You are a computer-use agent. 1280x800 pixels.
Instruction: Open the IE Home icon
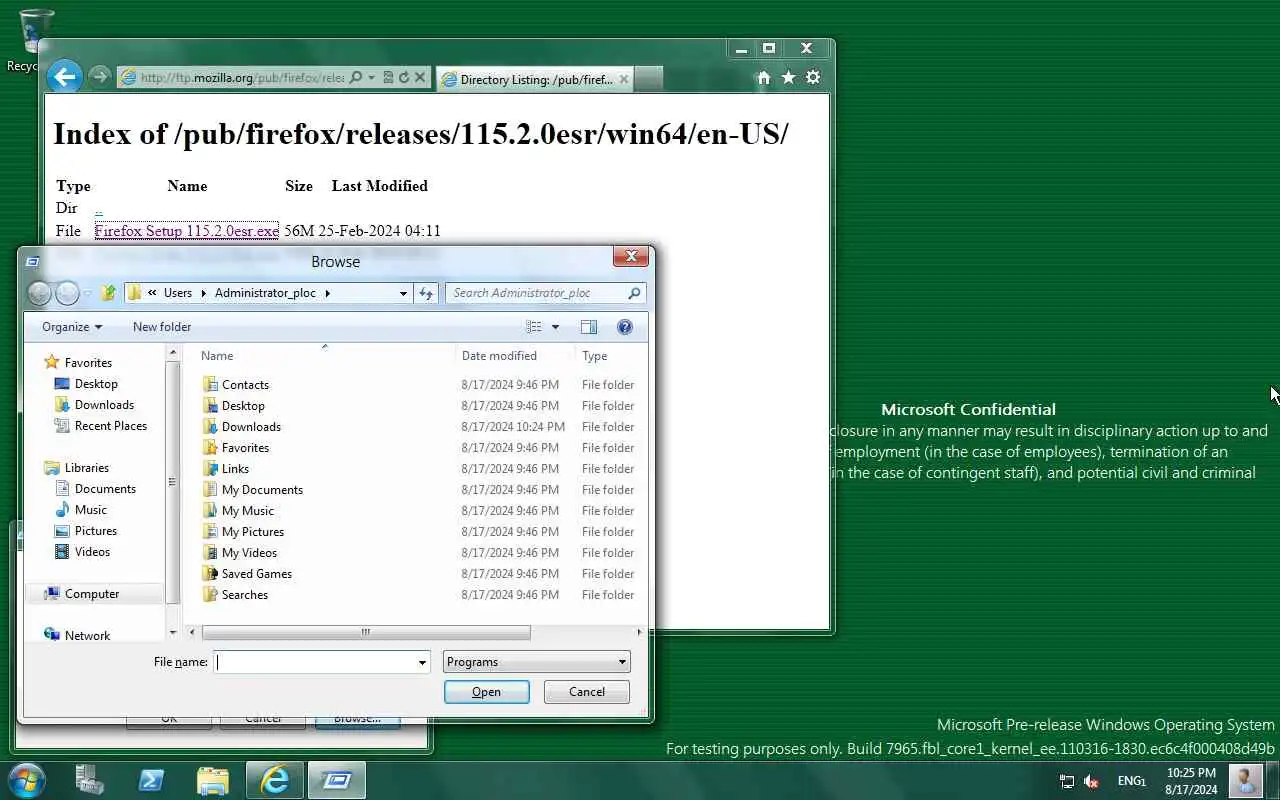click(x=764, y=77)
